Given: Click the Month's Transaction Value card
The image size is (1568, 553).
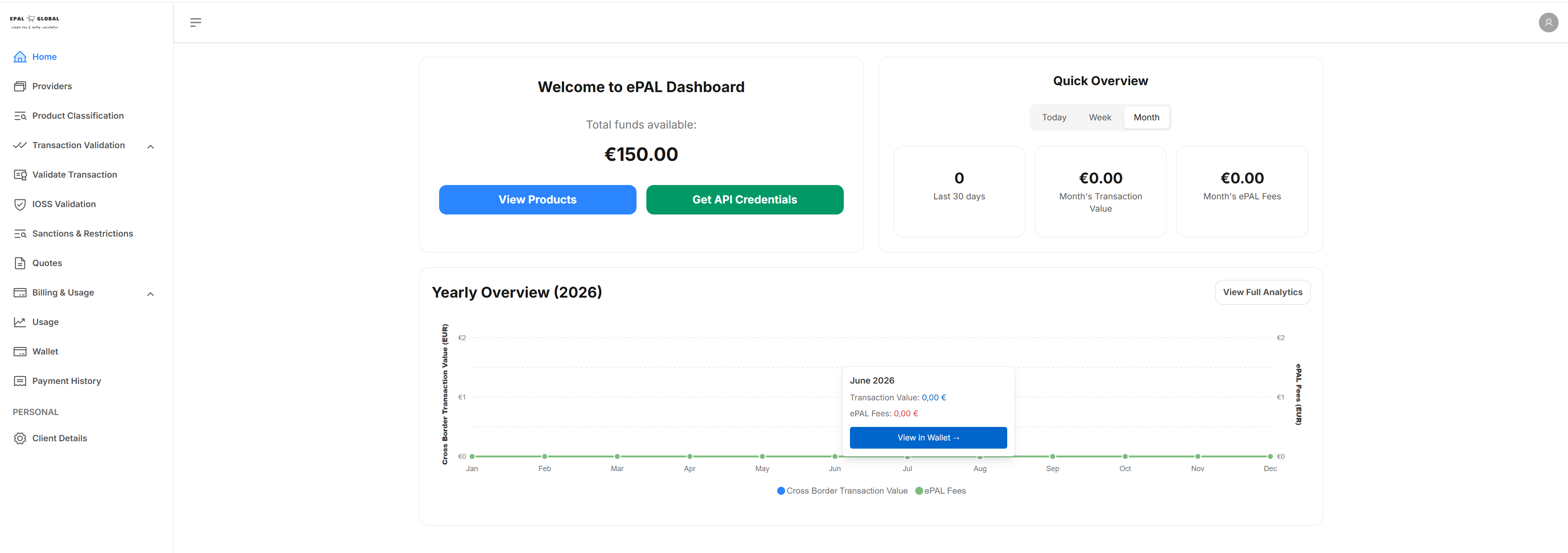Looking at the screenshot, I should tap(1101, 192).
